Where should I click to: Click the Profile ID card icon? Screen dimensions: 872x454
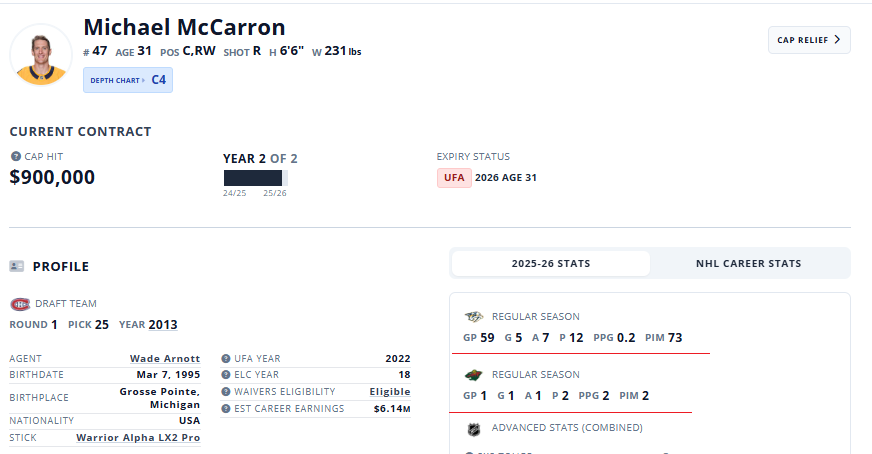pyautogui.click(x=17, y=267)
